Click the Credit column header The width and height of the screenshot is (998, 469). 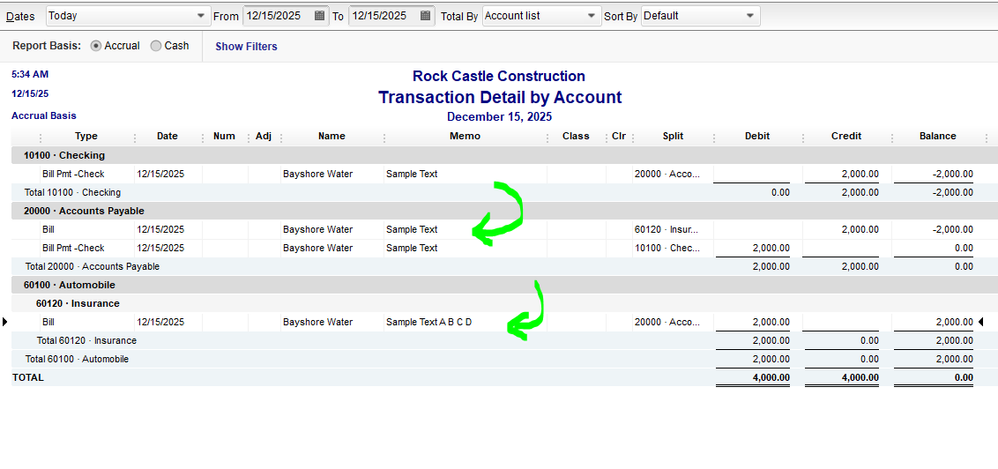point(847,136)
